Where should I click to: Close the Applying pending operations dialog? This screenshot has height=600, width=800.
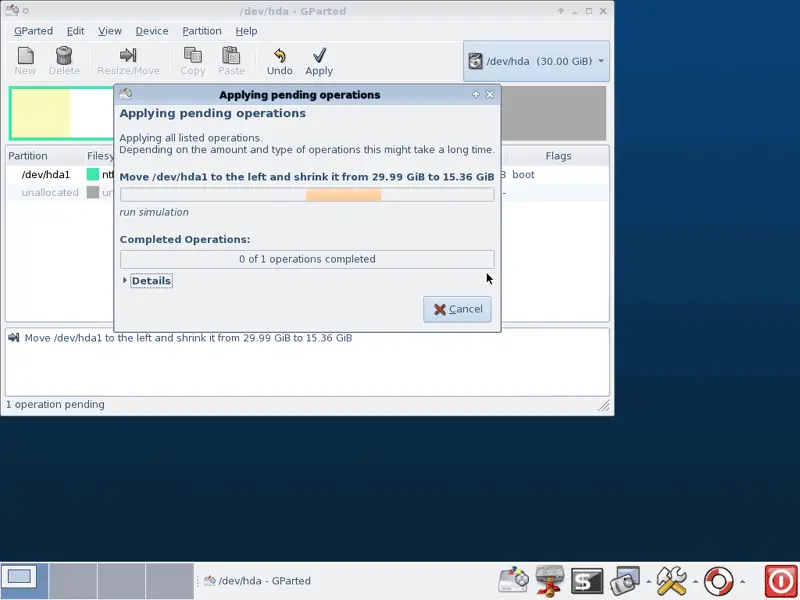pyautogui.click(x=490, y=94)
